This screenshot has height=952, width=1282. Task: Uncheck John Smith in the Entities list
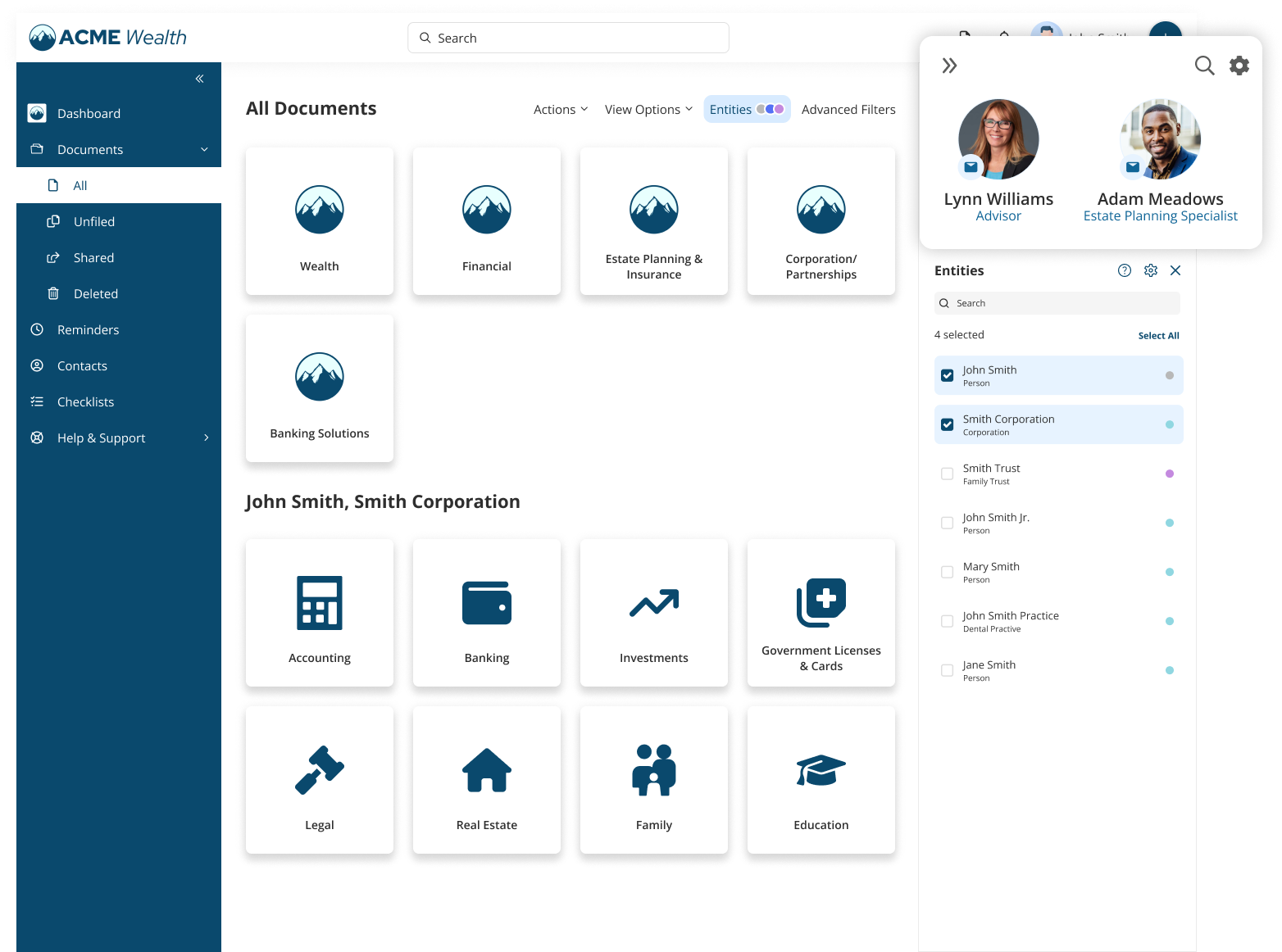(947, 375)
